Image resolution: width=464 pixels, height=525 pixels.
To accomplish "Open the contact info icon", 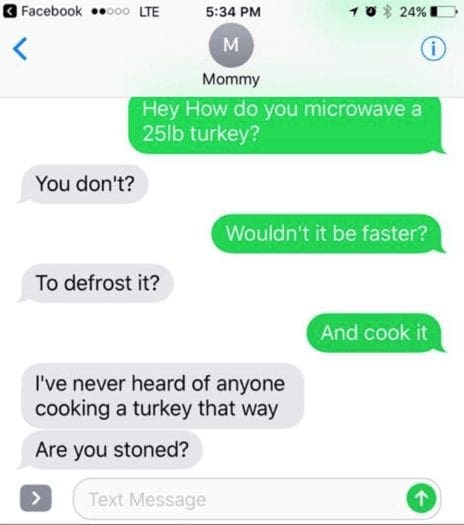I will point(433,49).
